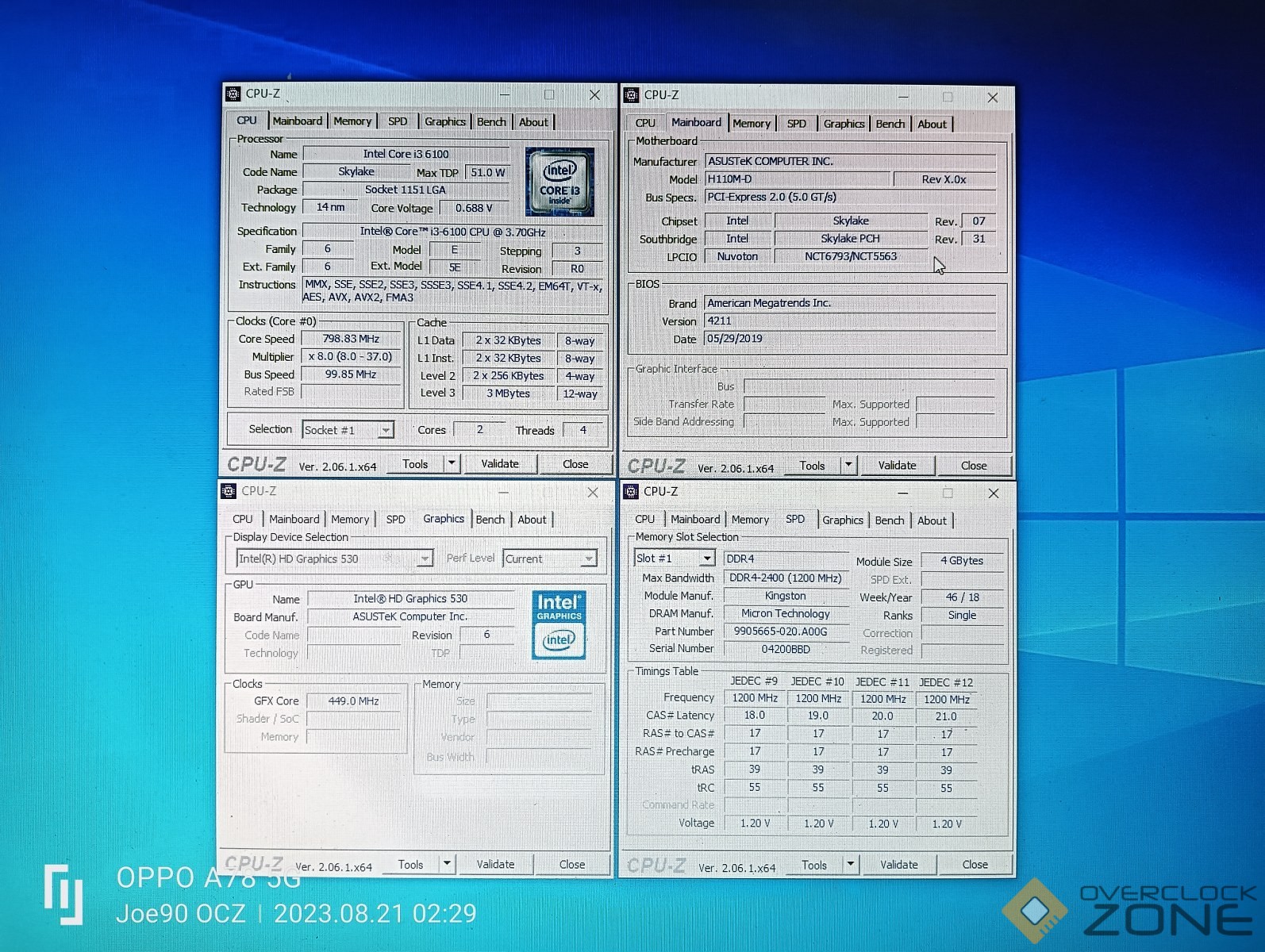The height and width of the screenshot is (952, 1265).
Task: Open Bench tab in the SPD window
Action: (890, 520)
